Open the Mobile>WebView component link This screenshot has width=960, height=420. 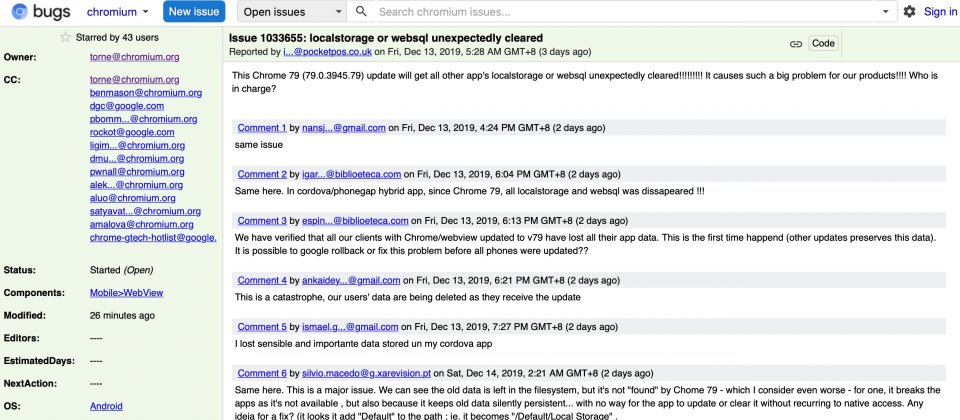click(127, 293)
